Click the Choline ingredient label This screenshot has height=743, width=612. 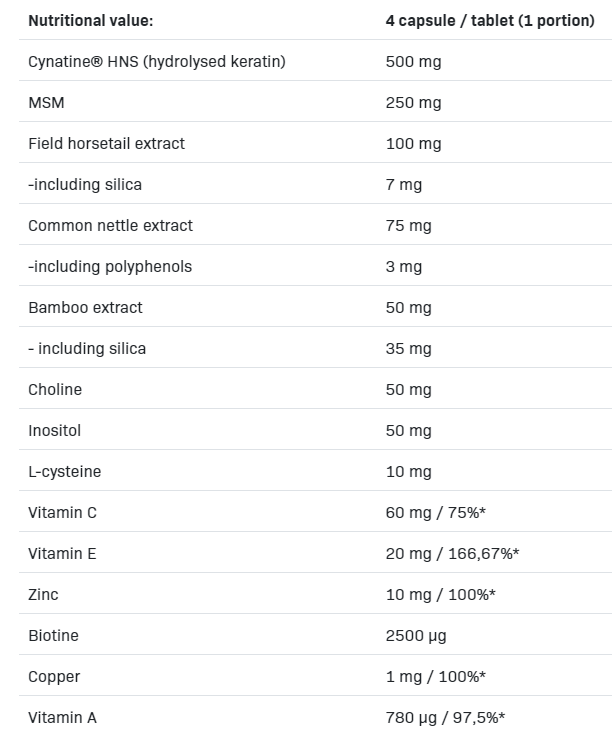coord(55,390)
